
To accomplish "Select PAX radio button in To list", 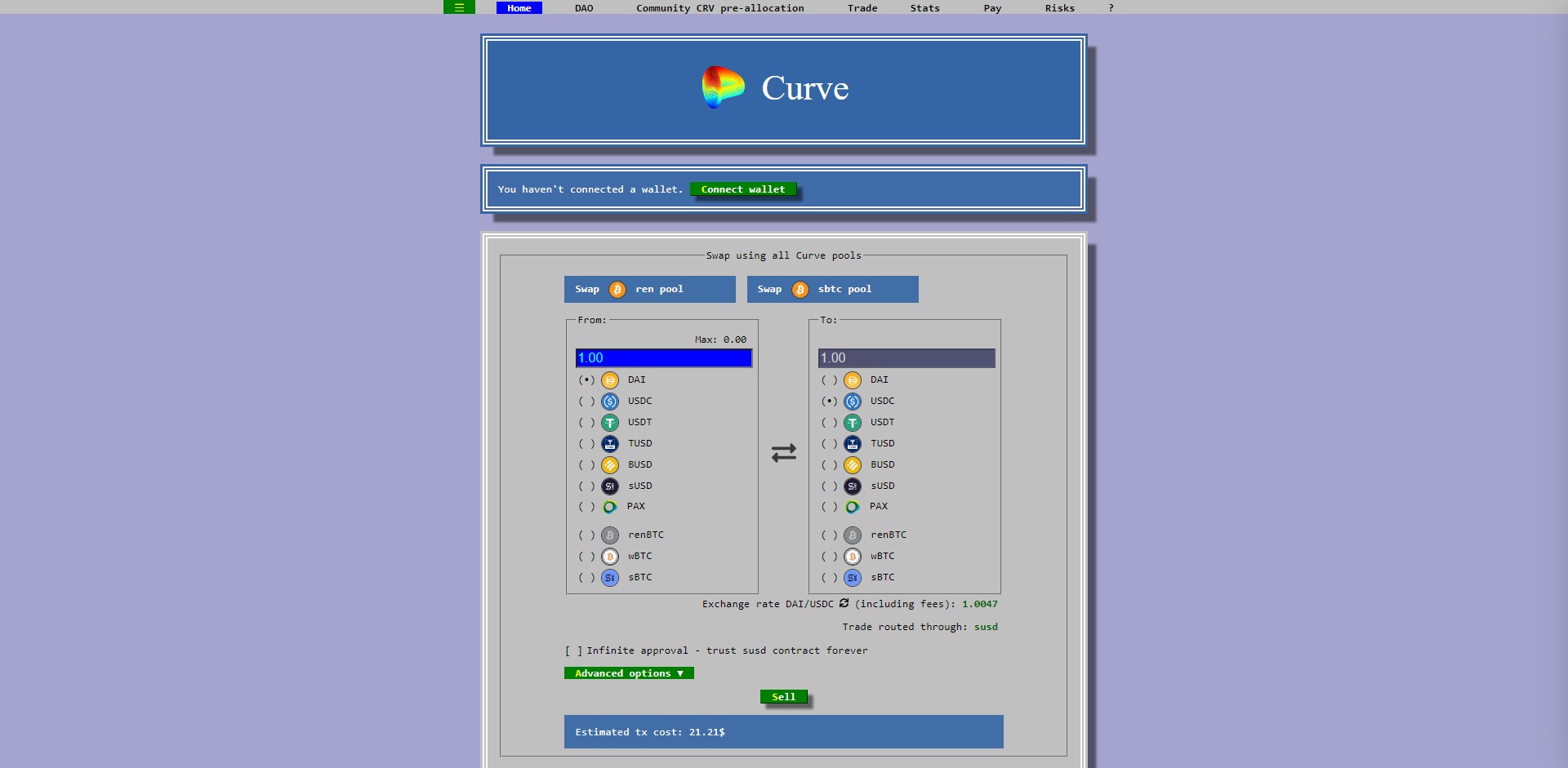I will point(829,507).
